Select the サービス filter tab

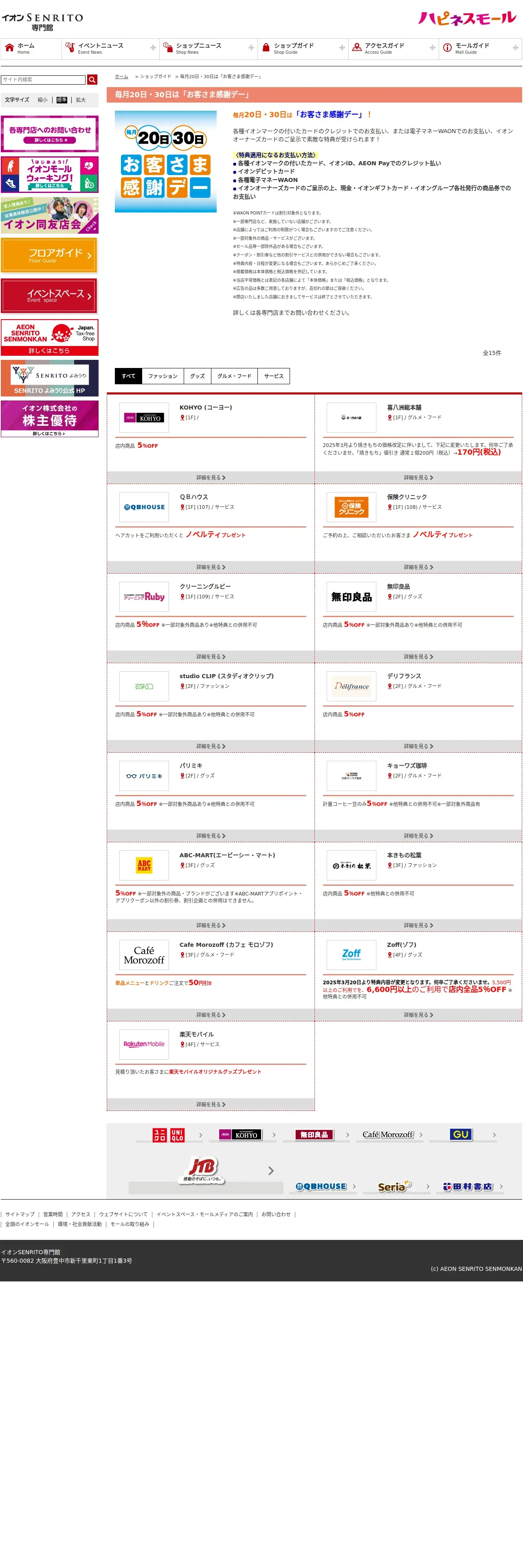pyautogui.click(x=274, y=376)
